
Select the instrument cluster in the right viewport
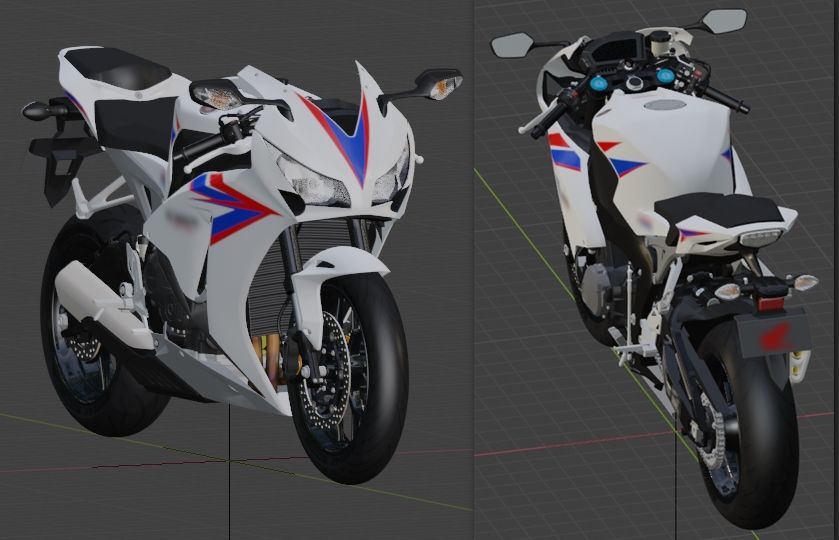(x=613, y=49)
